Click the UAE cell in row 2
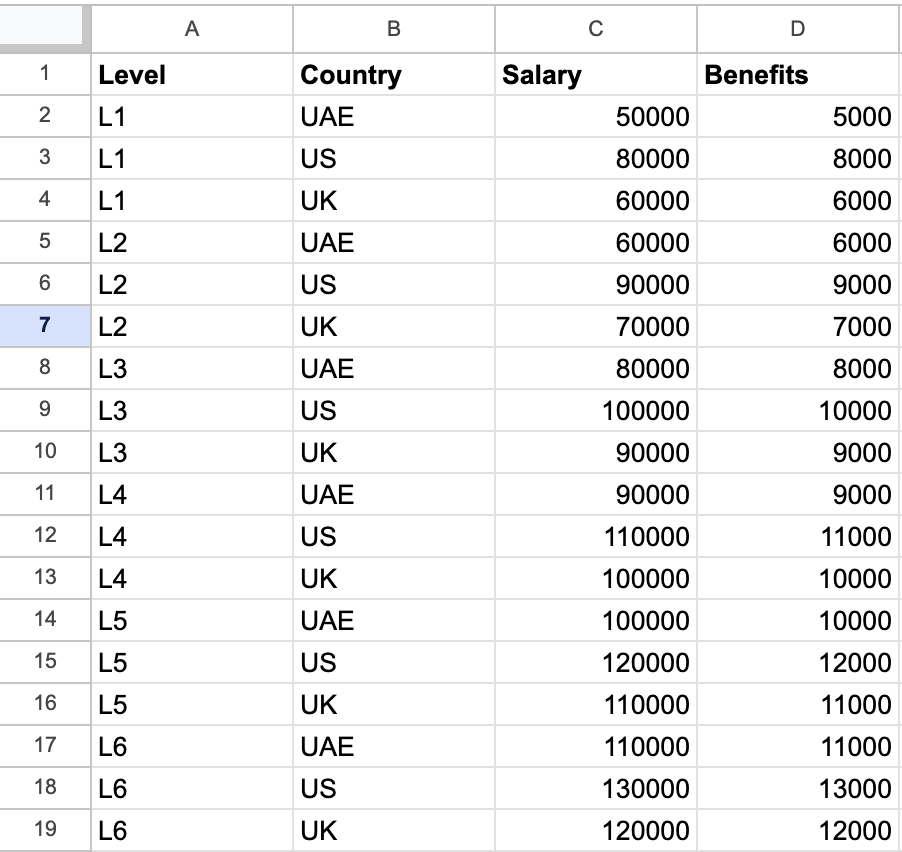This screenshot has width=902, height=852. [394, 117]
